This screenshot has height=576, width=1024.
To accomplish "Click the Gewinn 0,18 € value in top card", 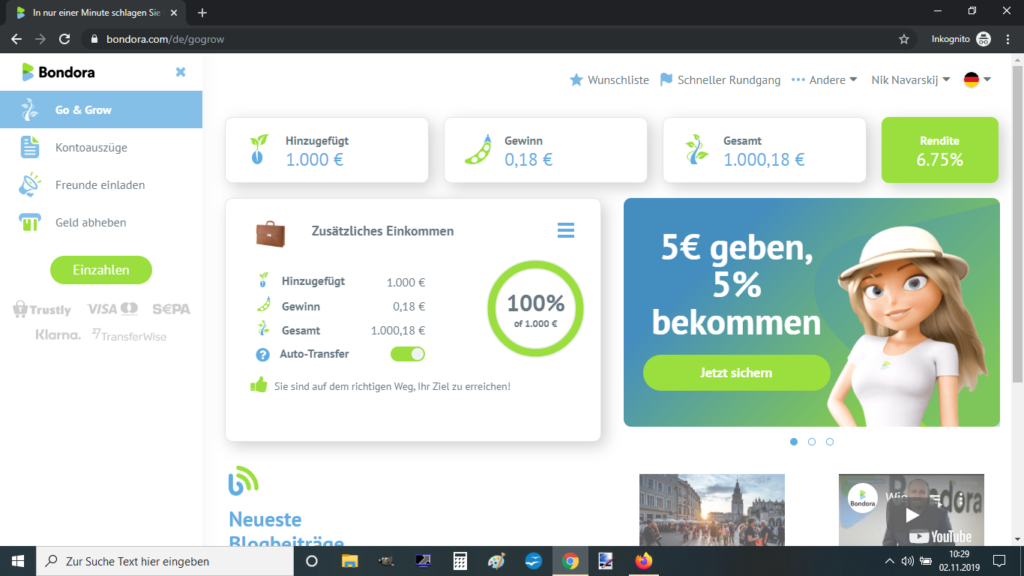I will coord(528,159).
